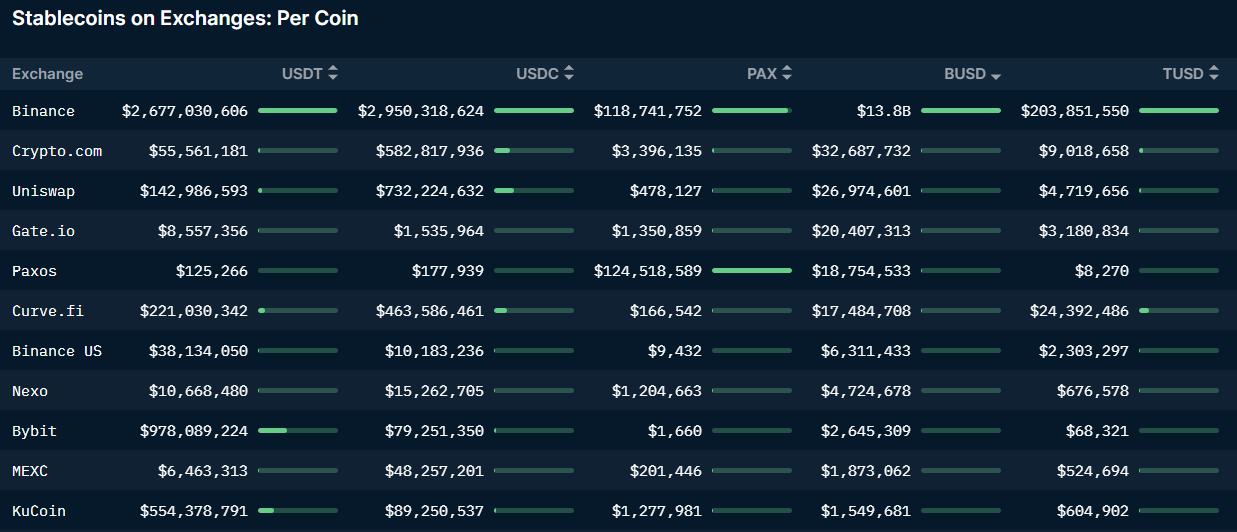
Task: Click the KuCoin exchange name
Action: [39, 511]
